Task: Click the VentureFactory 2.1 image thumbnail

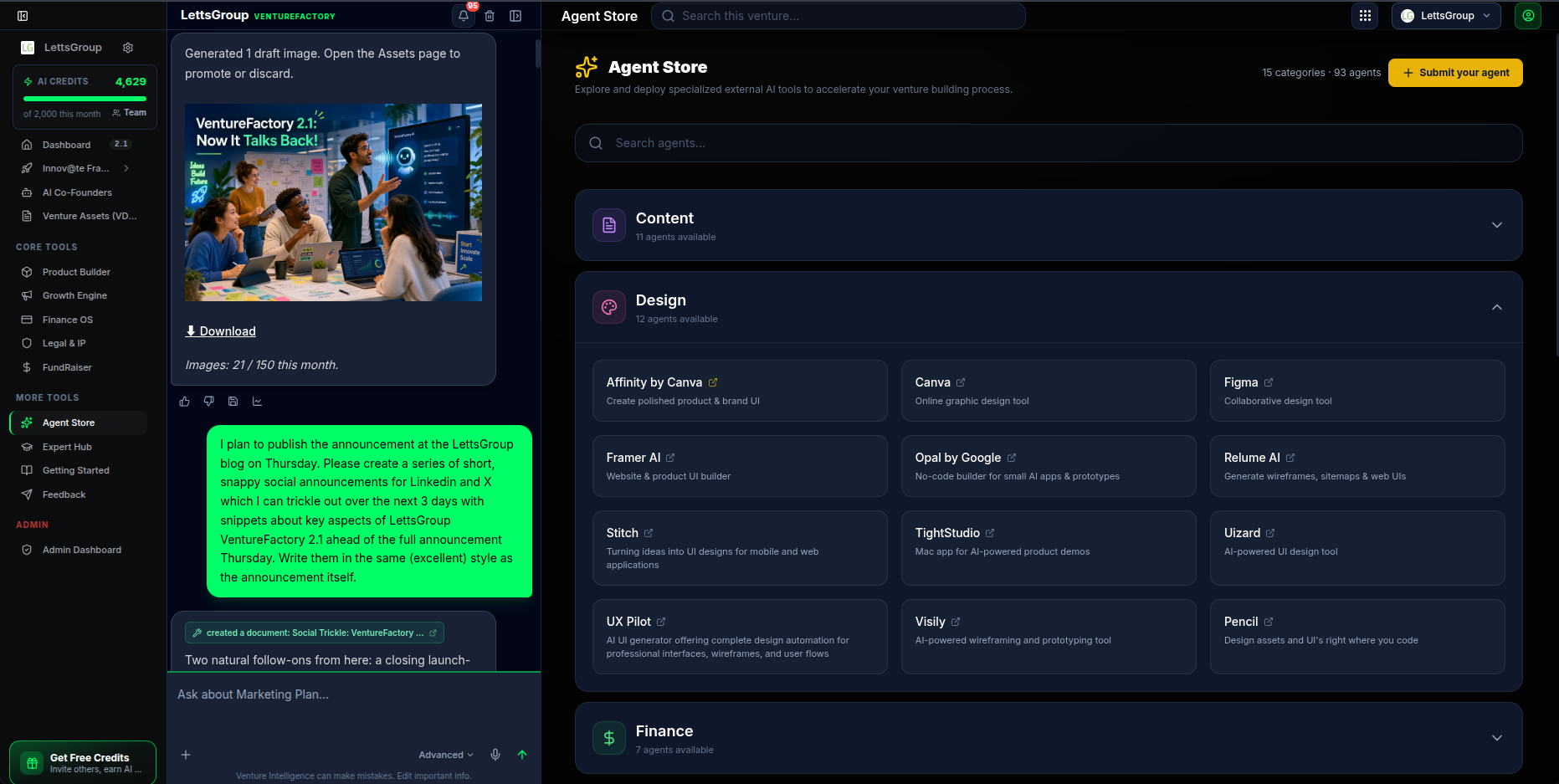Action: point(333,202)
